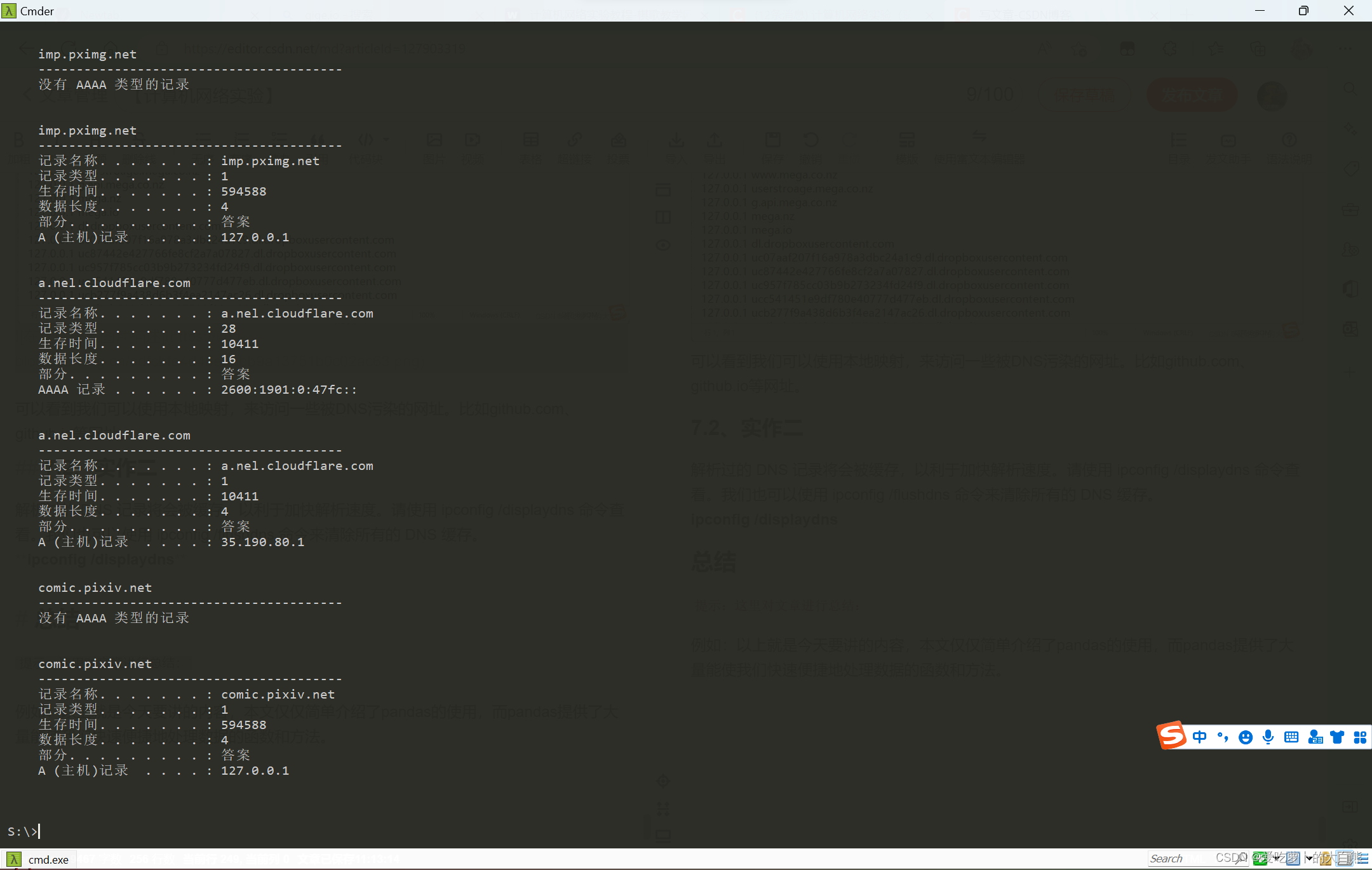The width and height of the screenshot is (1372, 870).
Task: Click the record type value 28
Action: click(x=228, y=328)
